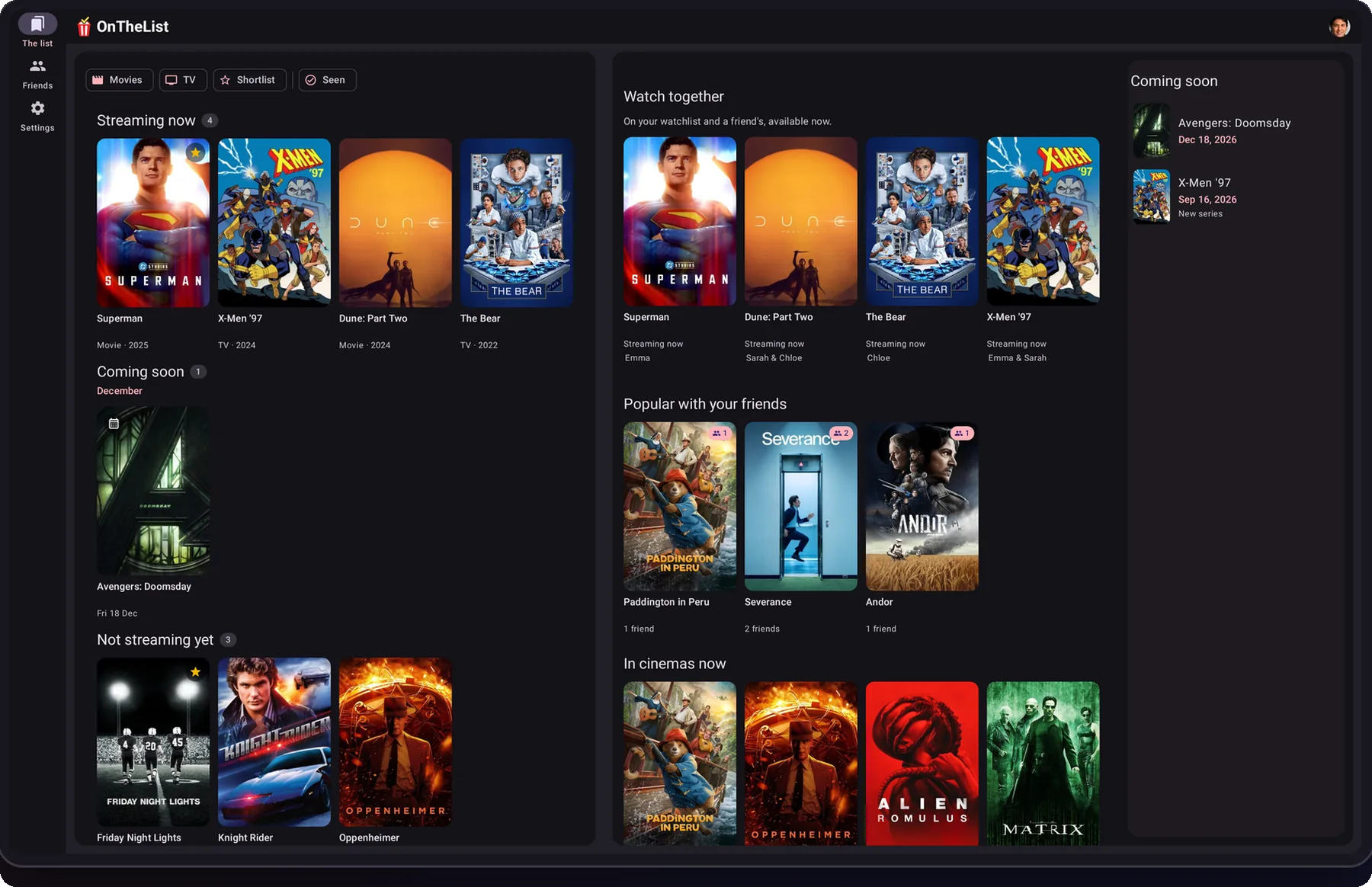Click the Watch together heading
Screen dimensions: 1372x887
tap(674, 97)
